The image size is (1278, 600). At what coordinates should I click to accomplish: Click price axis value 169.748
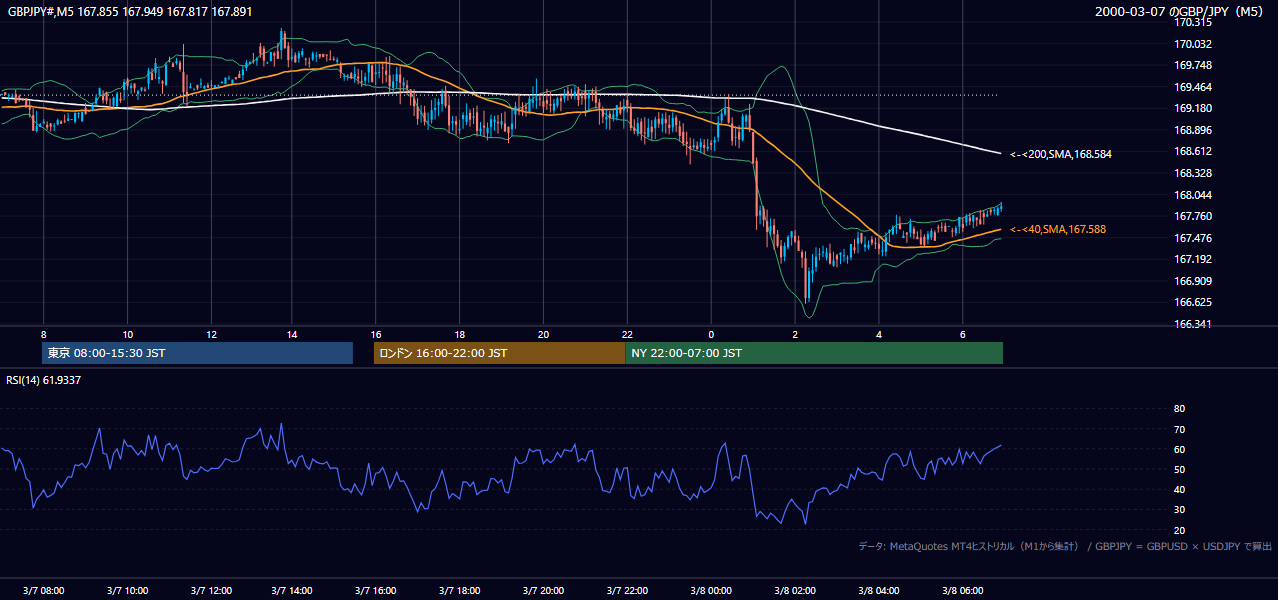(x=1194, y=65)
